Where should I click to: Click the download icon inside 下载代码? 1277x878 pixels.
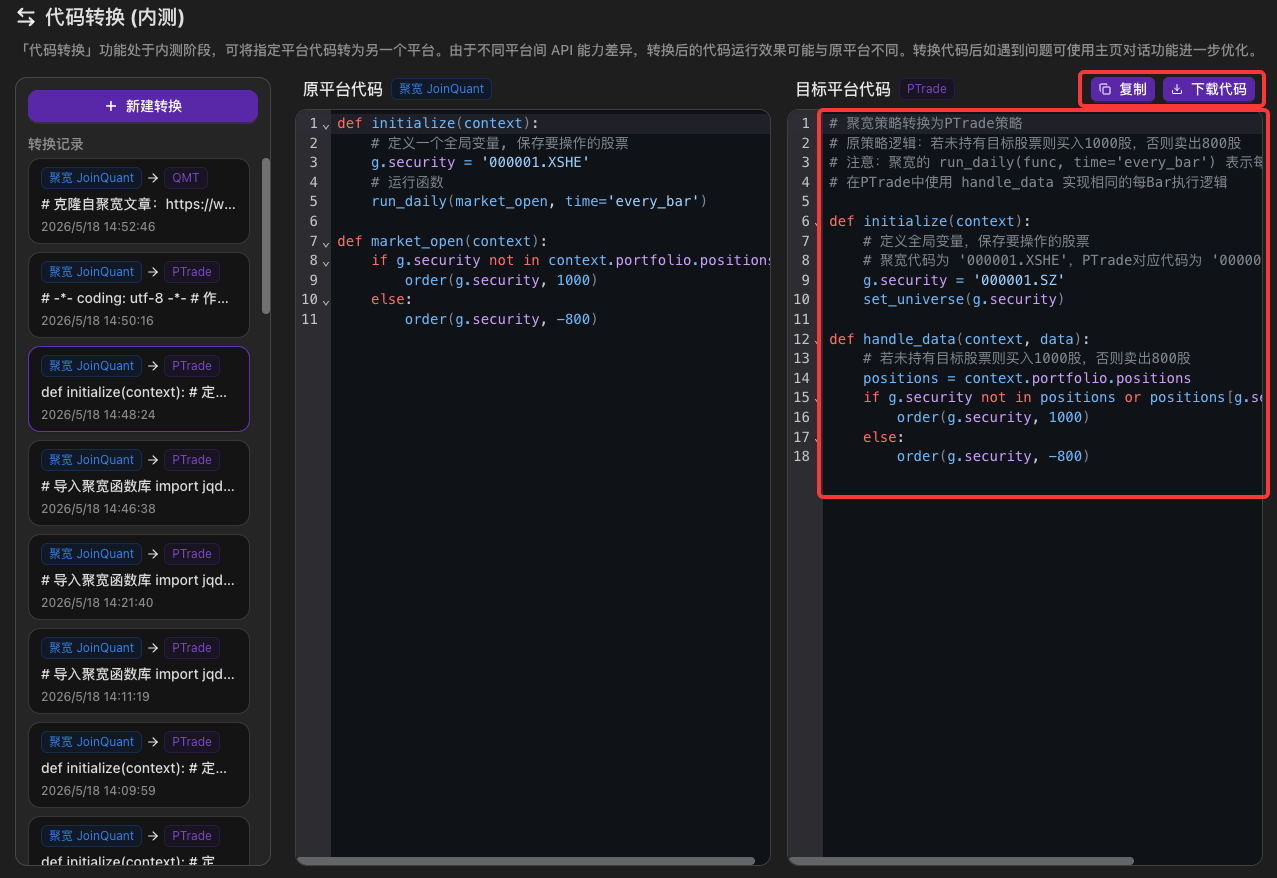[1177, 89]
